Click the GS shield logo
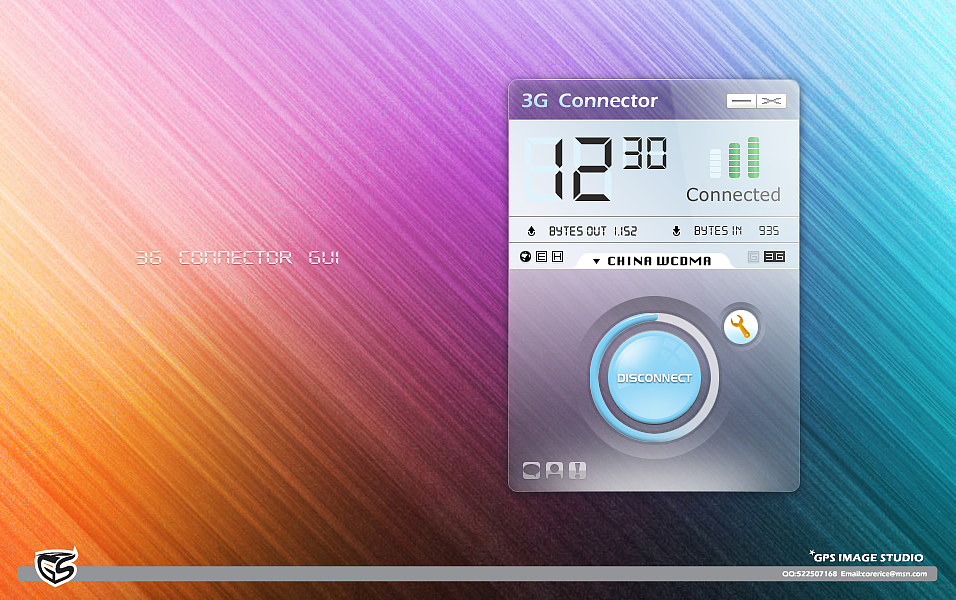 (56, 566)
